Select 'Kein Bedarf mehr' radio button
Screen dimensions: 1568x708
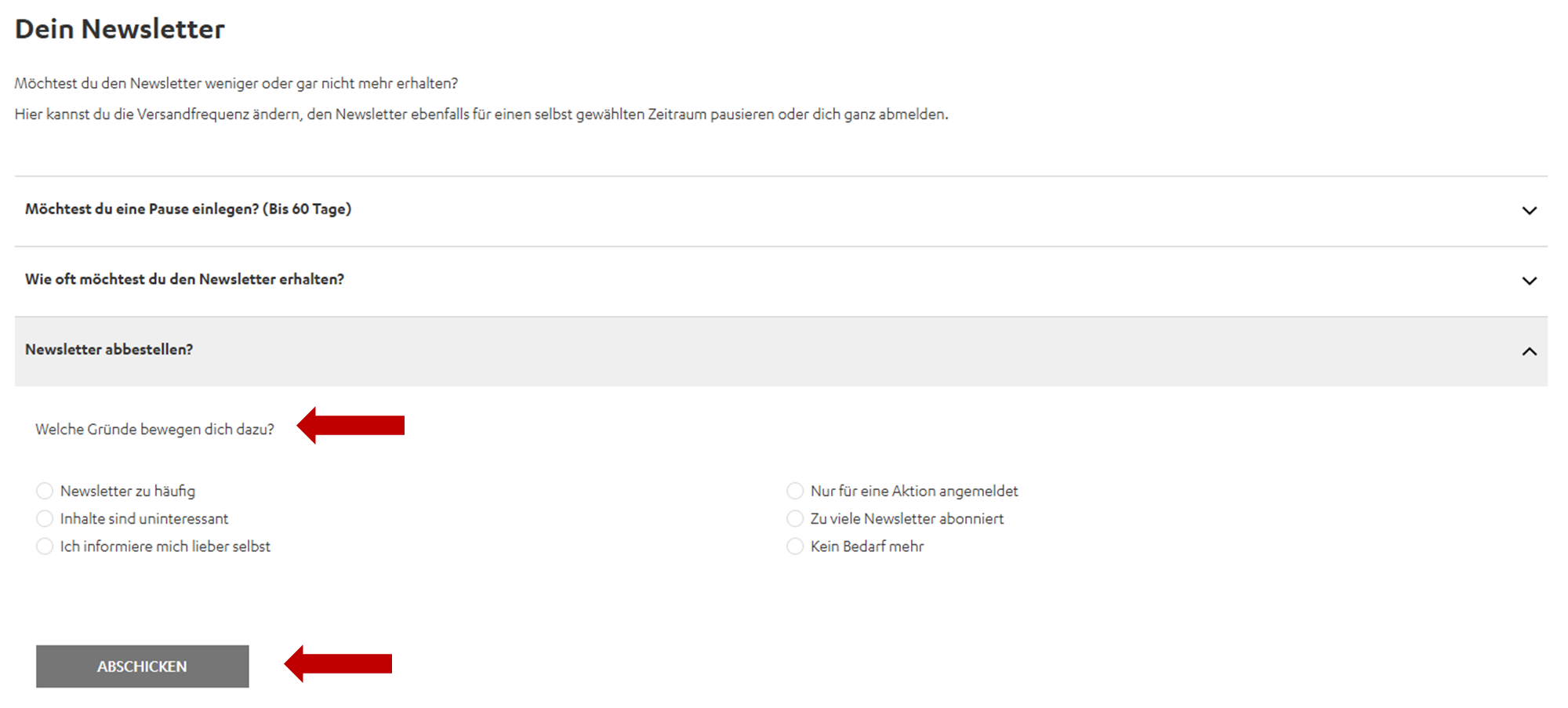(795, 546)
